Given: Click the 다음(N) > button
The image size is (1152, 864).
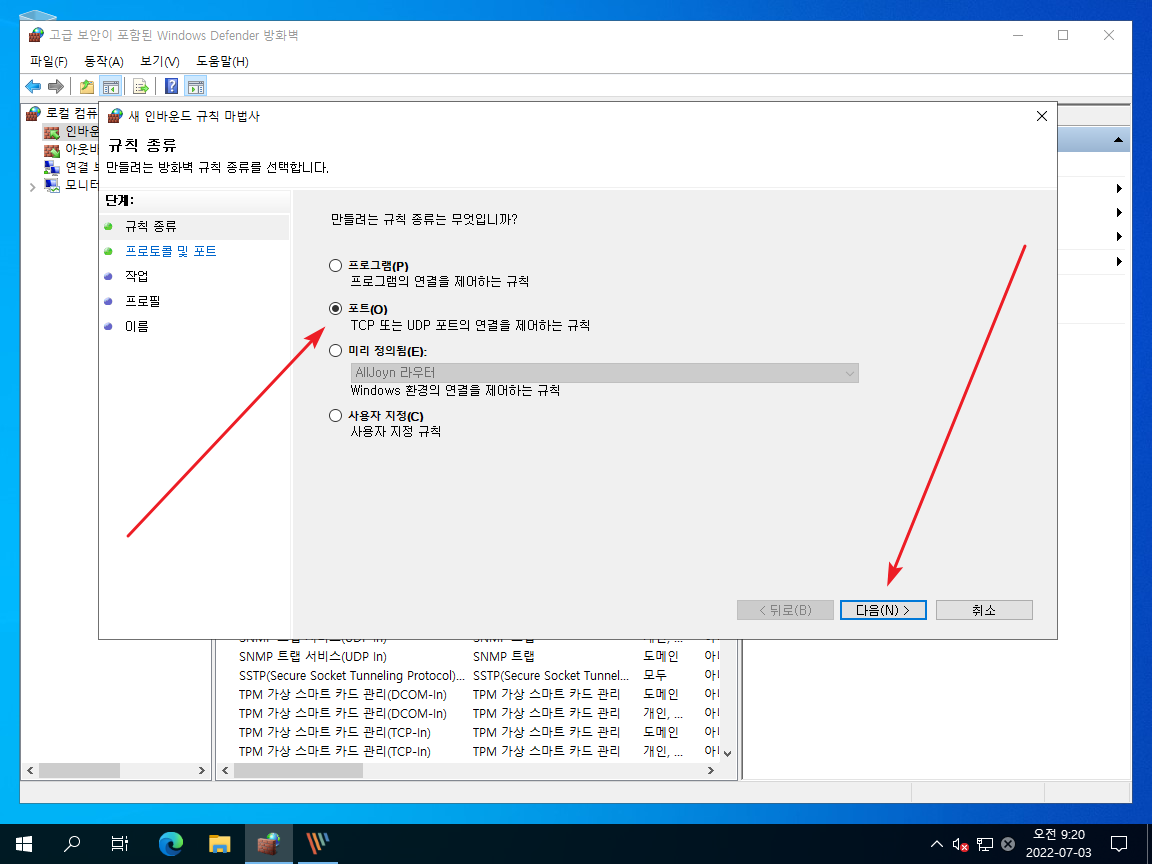Looking at the screenshot, I should click(883, 610).
